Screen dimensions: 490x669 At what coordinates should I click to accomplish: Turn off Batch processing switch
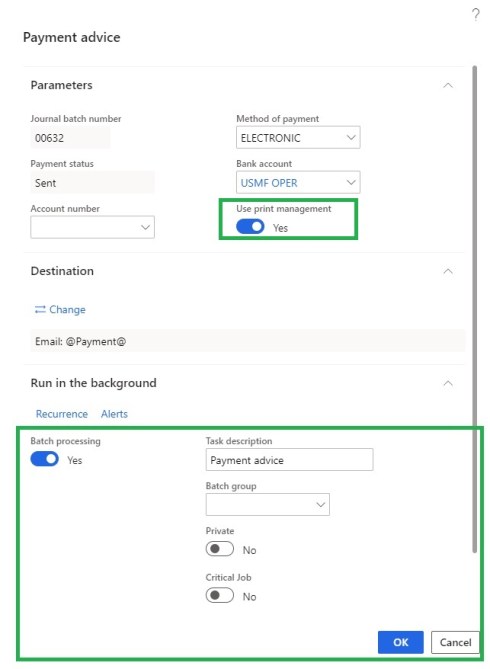[x=44, y=459]
